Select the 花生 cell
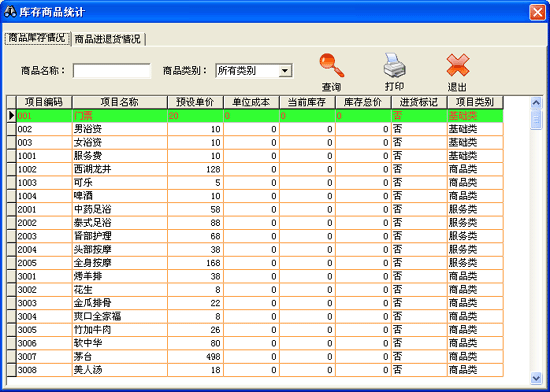Viewport: 550px width, 392px height. pyautogui.click(x=120, y=290)
